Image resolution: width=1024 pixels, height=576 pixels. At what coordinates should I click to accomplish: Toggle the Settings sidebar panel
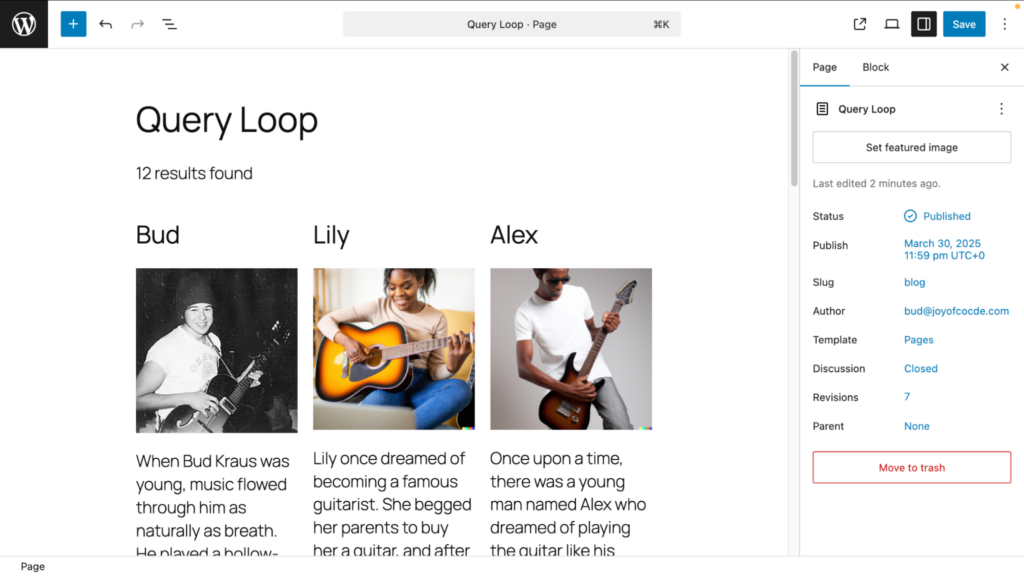pos(924,24)
